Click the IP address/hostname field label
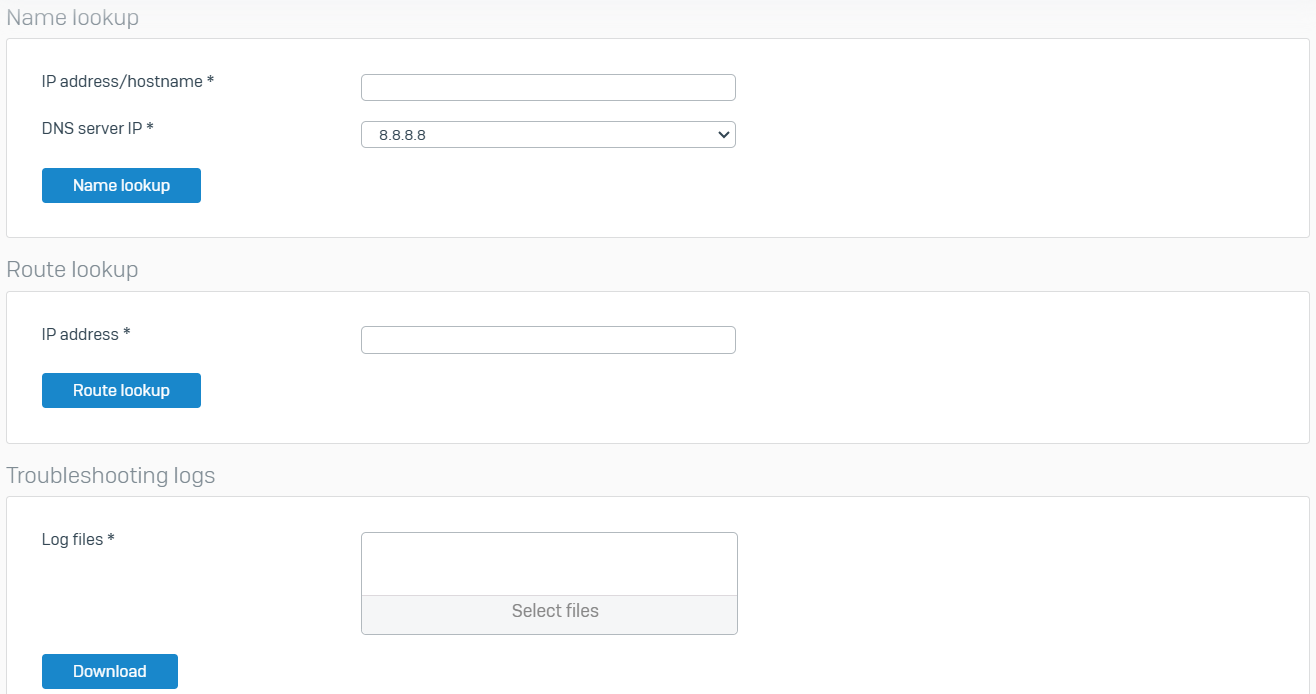This screenshot has width=1316, height=694. tap(122, 81)
